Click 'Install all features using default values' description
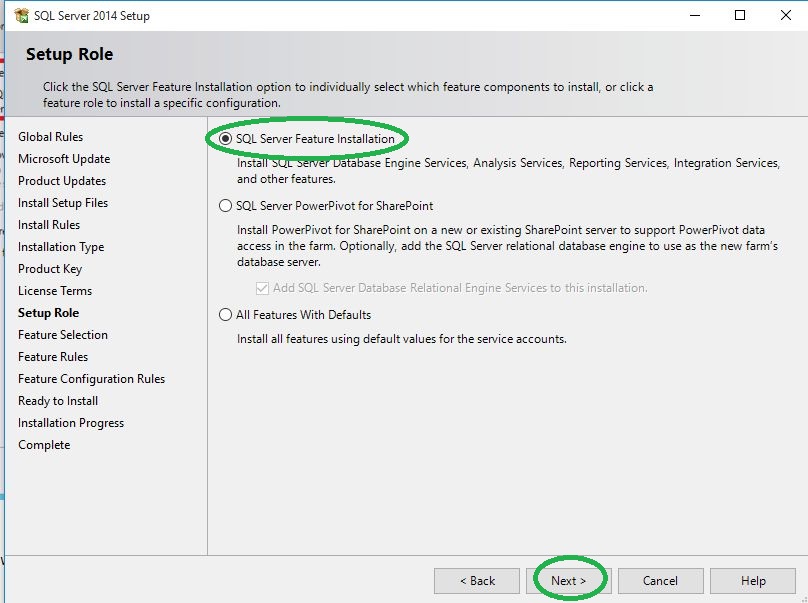 tap(401, 339)
